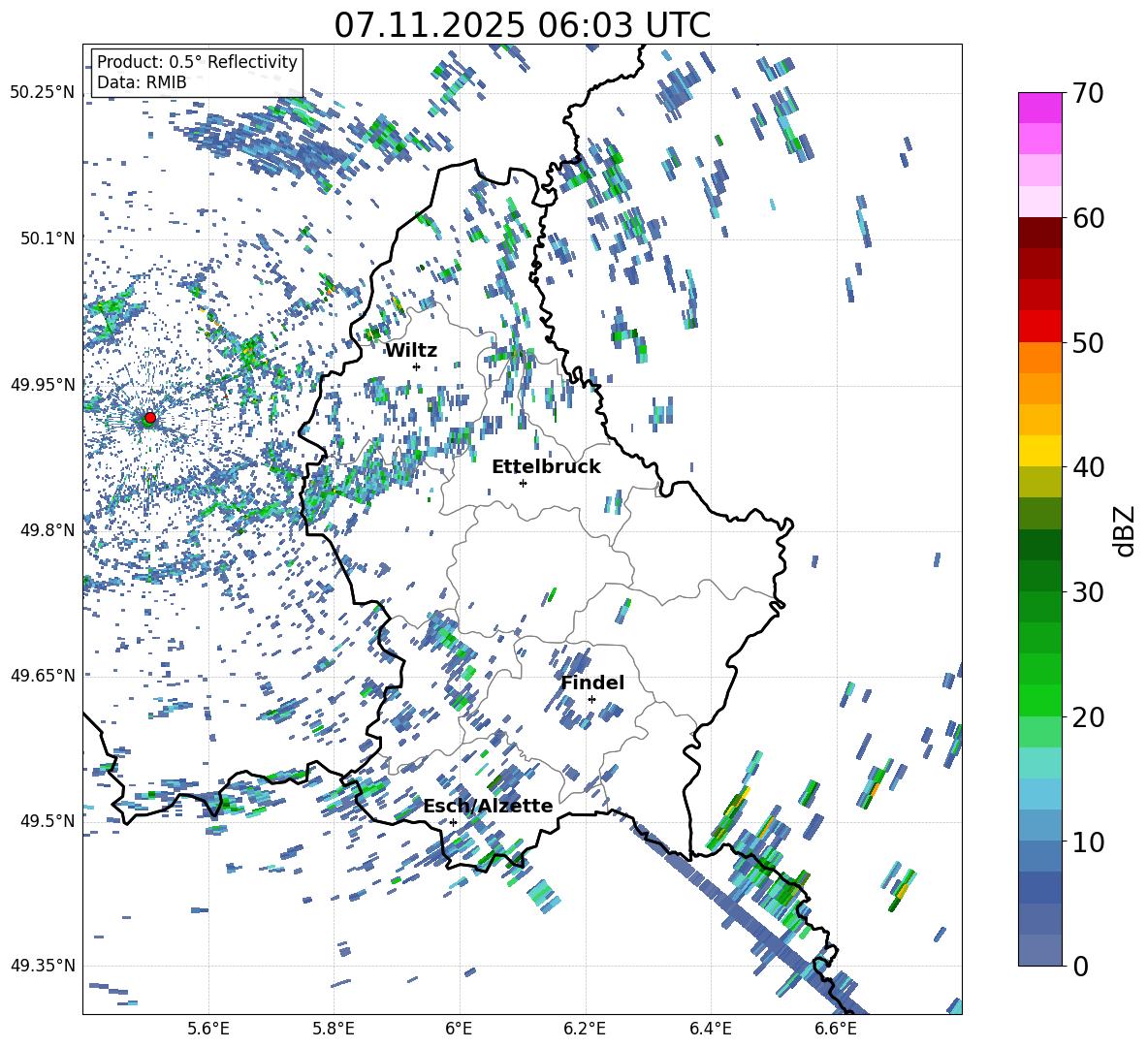Select the Ettelbruck city label
The image size is (1148, 1048).
(x=546, y=467)
